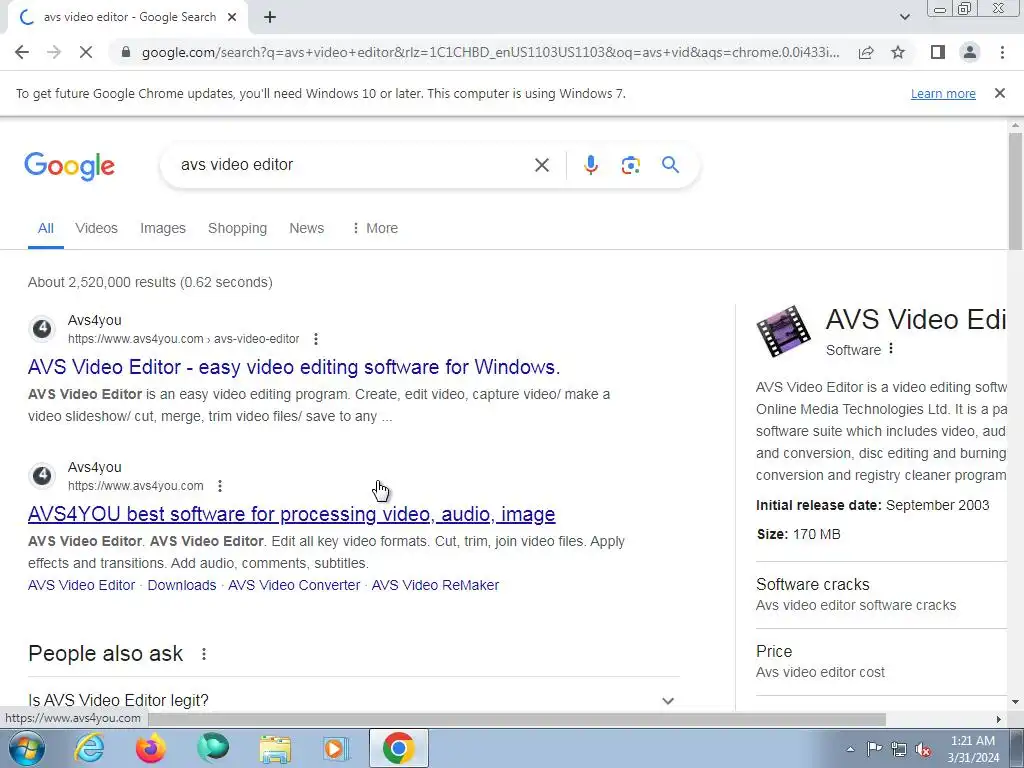Open the taskbar clock and date
The width and height of the screenshot is (1024, 768).
pos(973,749)
